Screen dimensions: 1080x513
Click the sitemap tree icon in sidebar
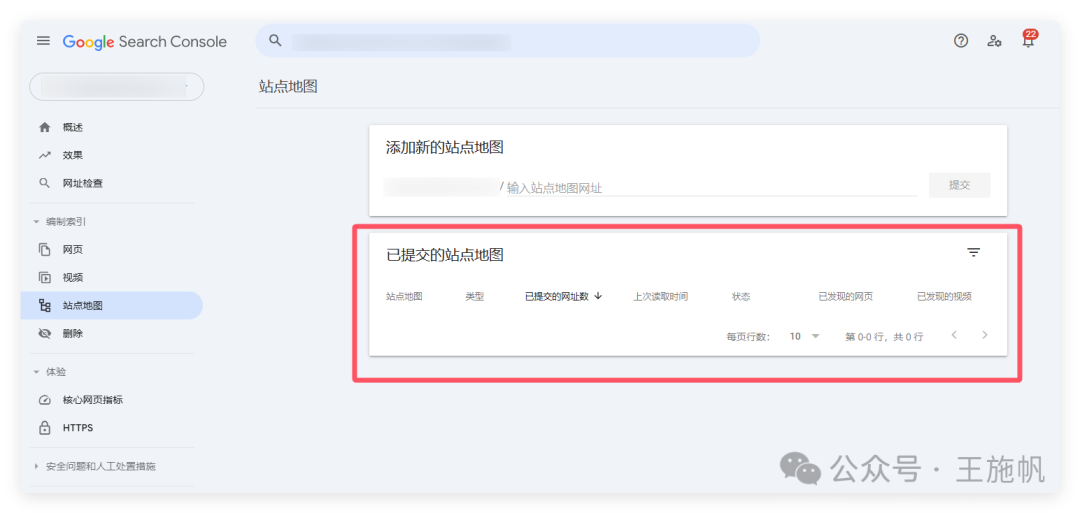click(45, 305)
